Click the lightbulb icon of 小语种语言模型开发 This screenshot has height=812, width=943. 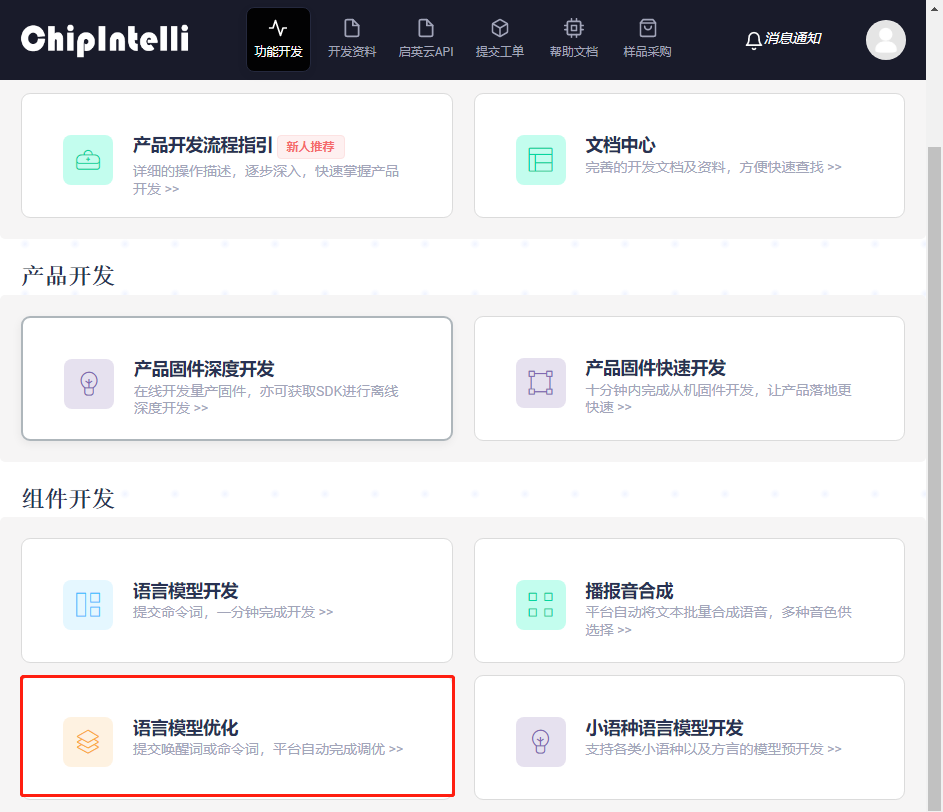tap(541, 742)
